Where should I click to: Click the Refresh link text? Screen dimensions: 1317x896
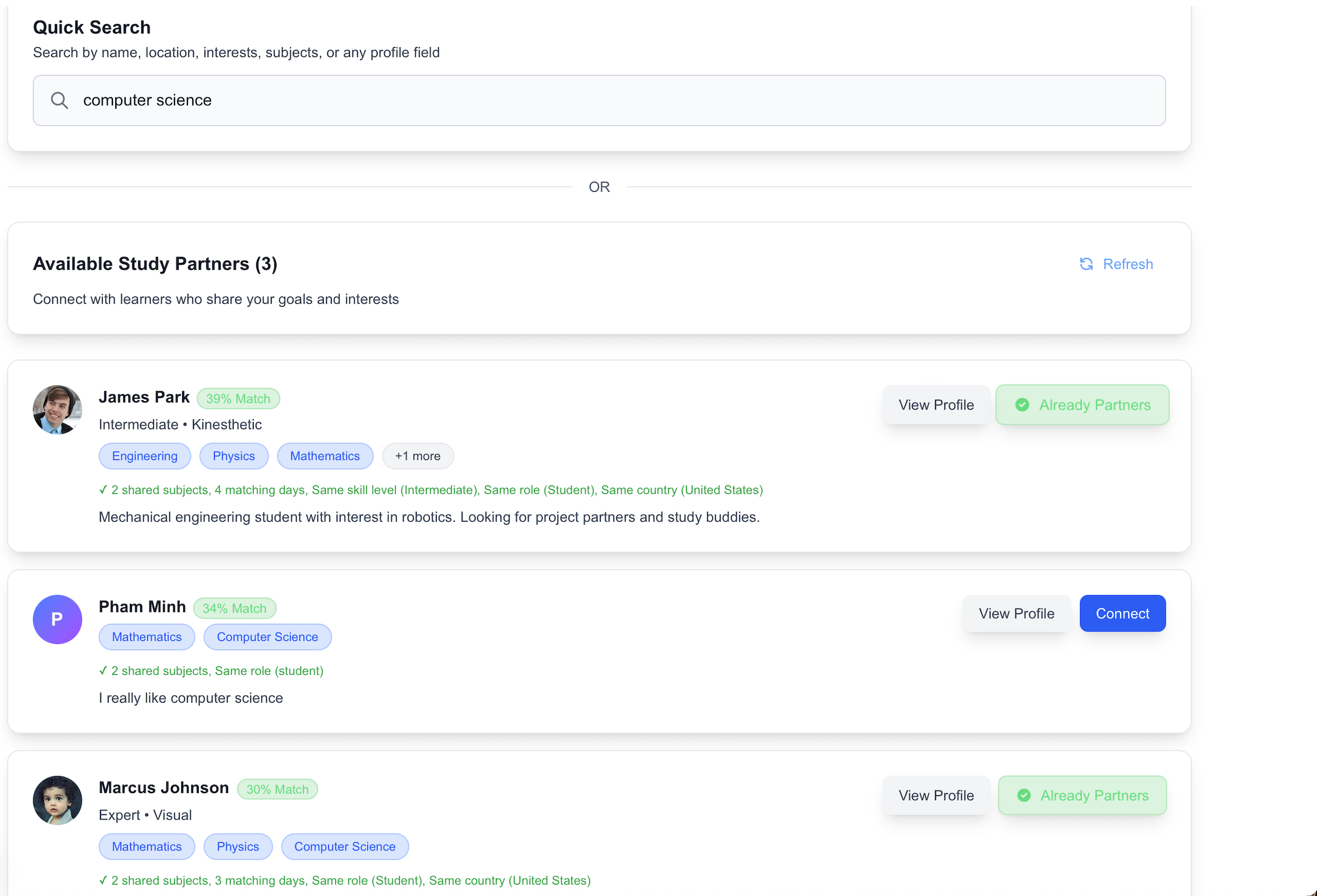(1127, 264)
